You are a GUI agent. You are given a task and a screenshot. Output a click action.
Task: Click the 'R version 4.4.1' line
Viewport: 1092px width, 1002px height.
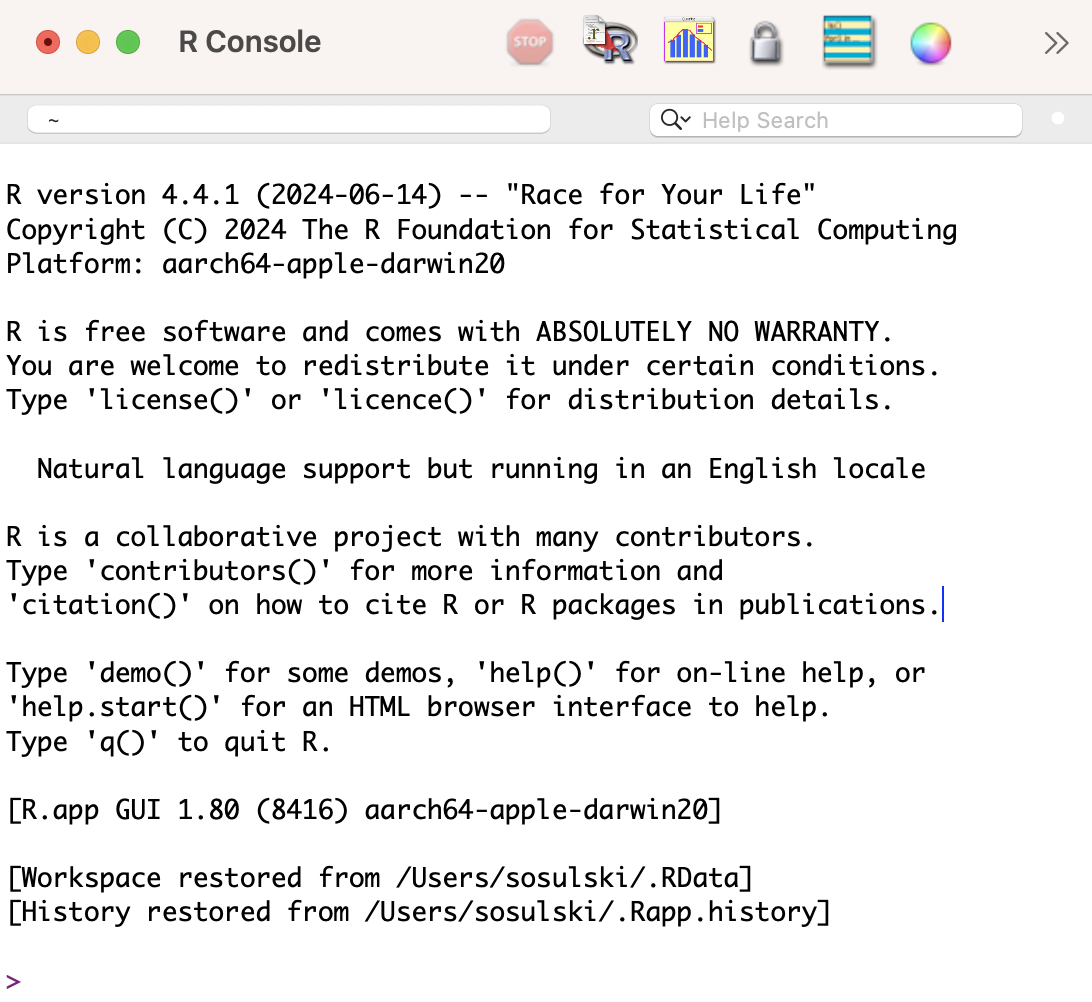pyautogui.click(x=411, y=195)
